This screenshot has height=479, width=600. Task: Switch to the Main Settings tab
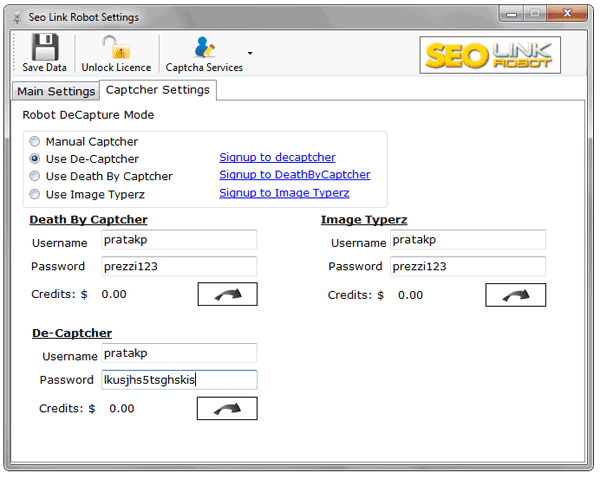pos(56,91)
